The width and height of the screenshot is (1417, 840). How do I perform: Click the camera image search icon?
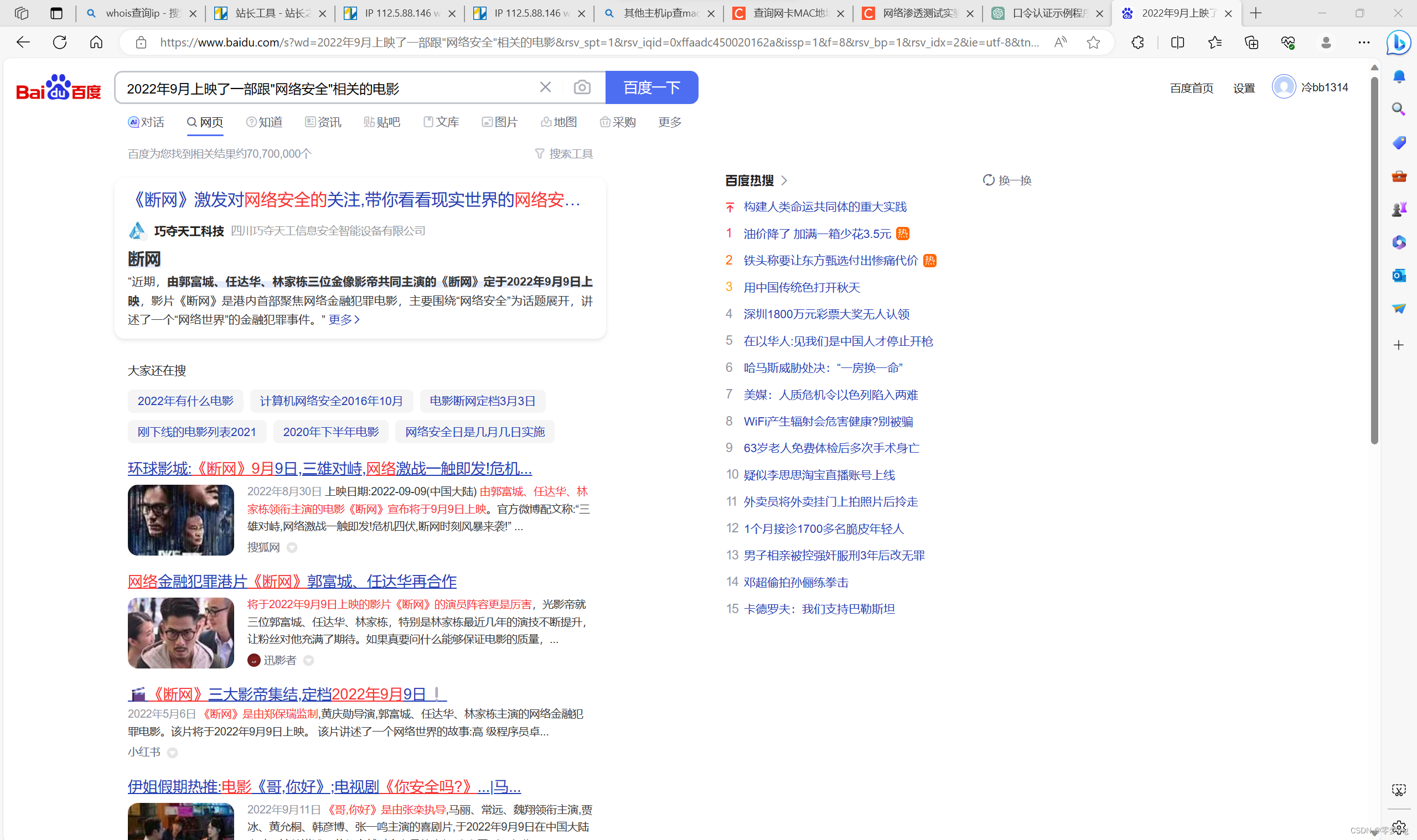coord(581,87)
